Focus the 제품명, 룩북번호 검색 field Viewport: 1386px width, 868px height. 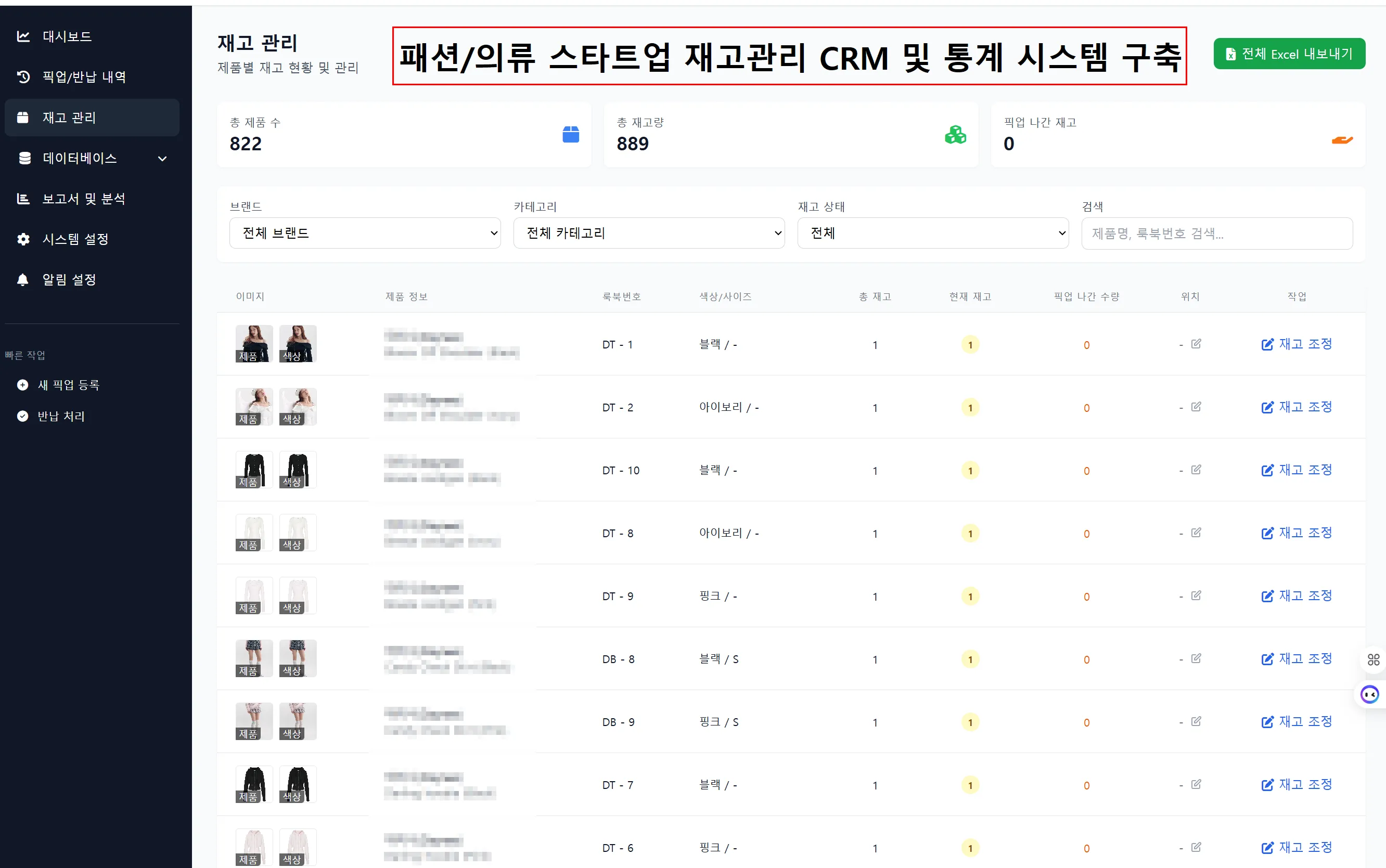(x=1217, y=234)
